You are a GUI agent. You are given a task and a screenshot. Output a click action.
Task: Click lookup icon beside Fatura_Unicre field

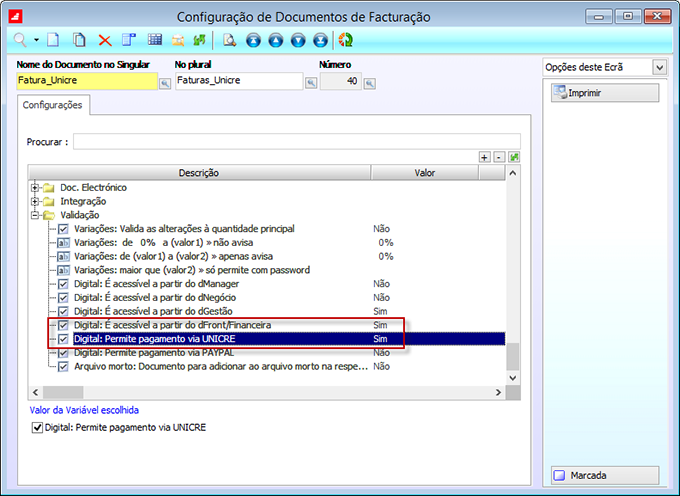coord(165,84)
